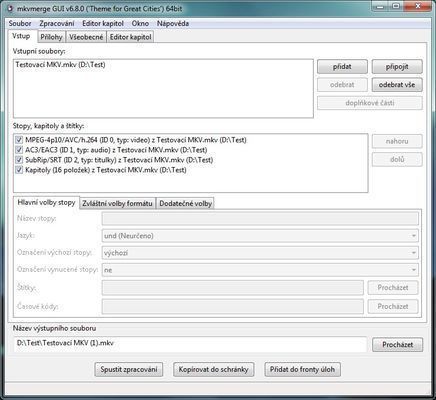The height and width of the screenshot is (400, 436).
Task: Uncheck the MPEG-4p10/AVC/h.264 video track
Action: (19, 140)
